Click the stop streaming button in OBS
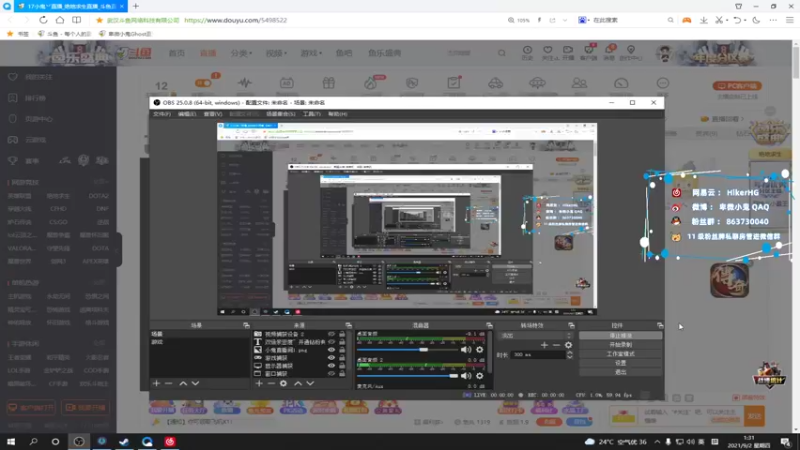This screenshot has height=450, width=800. pyautogui.click(x=620, y=336)
